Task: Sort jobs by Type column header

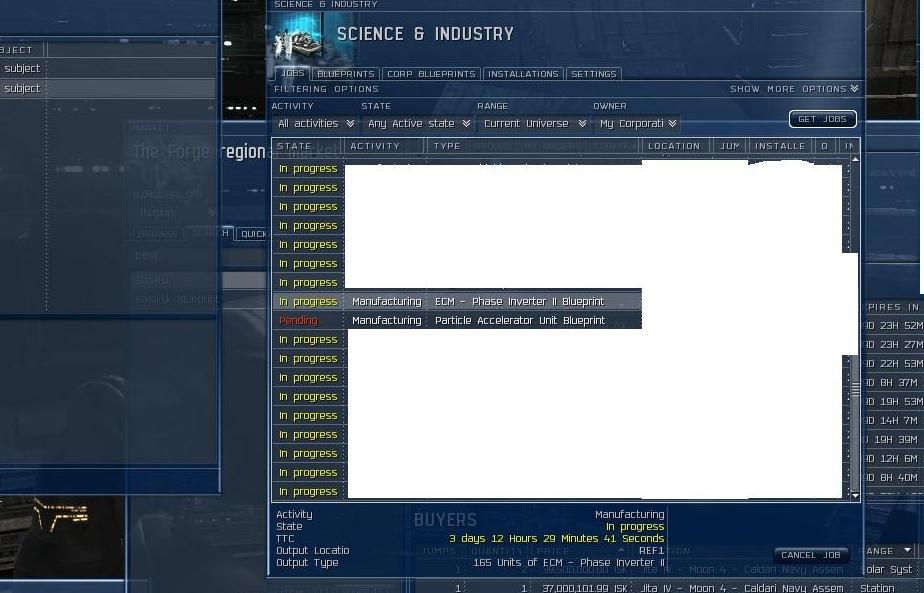Action: tap(534, 146)
